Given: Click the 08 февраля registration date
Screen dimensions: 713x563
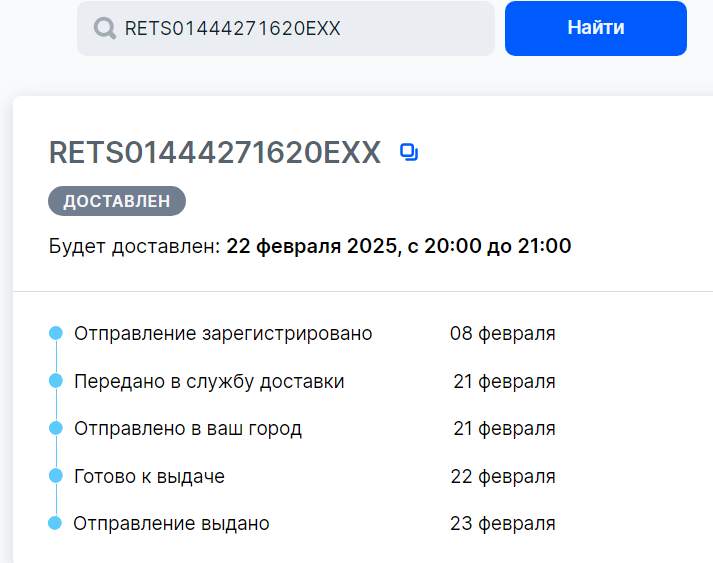Looking at the screenshot, I should pyautogui.click(x=502, y=333).
